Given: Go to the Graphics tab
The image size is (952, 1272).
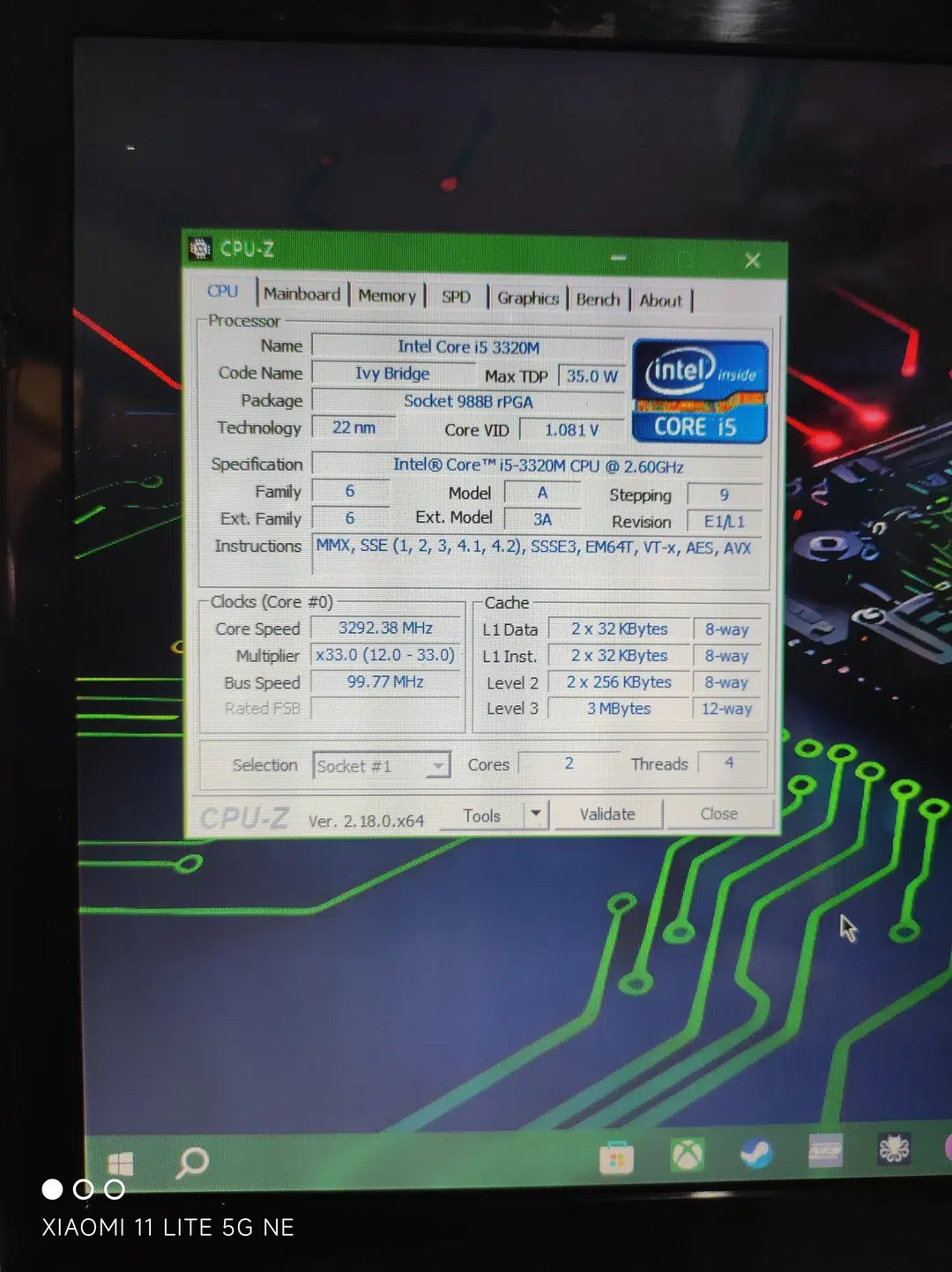Looking at the screenshot, I should point(528,299).
